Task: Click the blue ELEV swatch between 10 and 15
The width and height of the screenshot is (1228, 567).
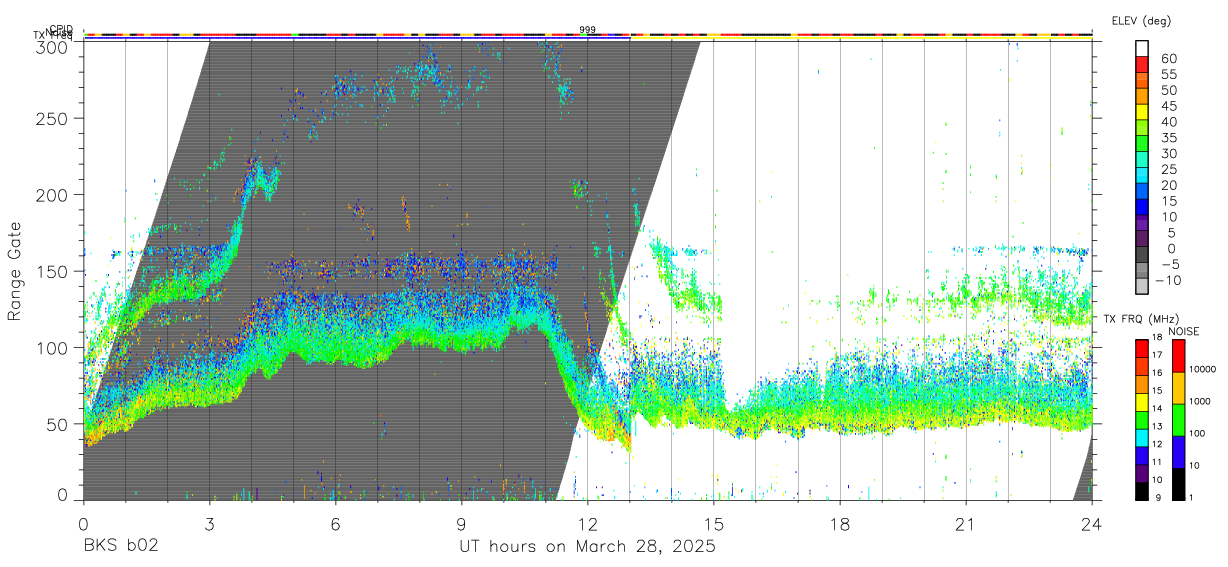Action: (x=1143, y=208)
